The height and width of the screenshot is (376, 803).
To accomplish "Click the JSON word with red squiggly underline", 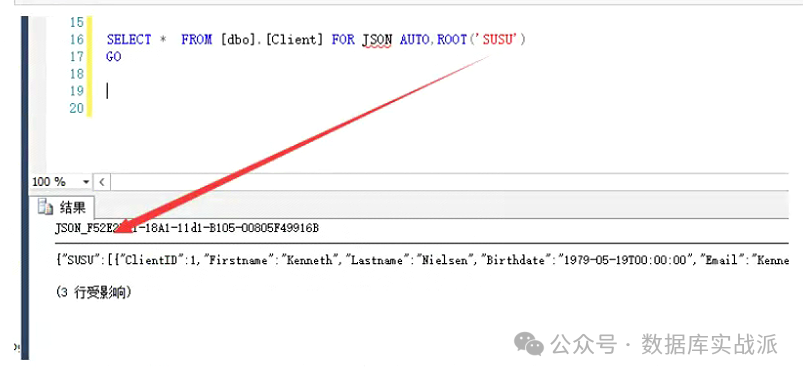I will [x=377, y=39].
